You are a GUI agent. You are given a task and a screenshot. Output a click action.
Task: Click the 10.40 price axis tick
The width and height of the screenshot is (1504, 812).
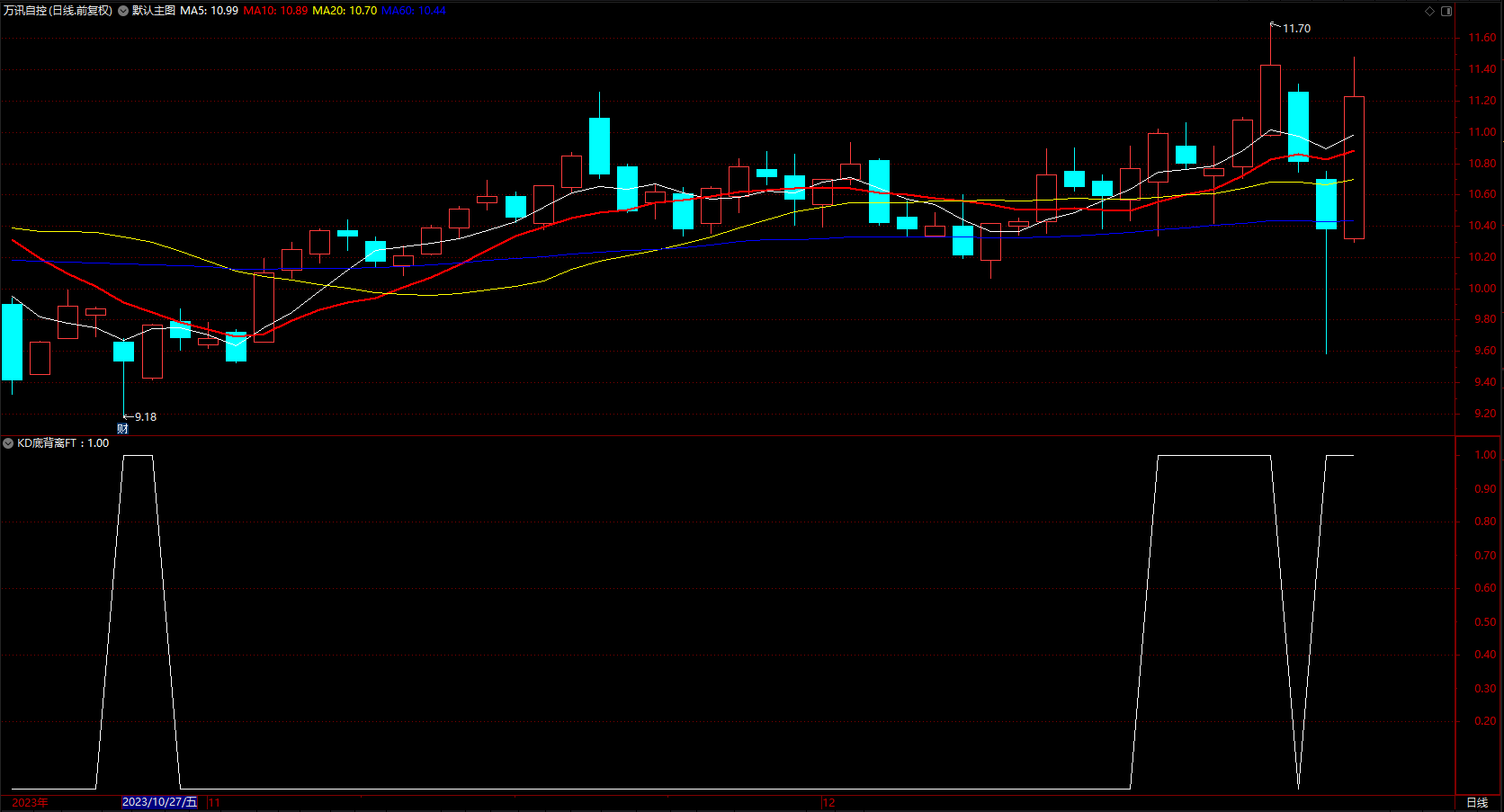click(x=1482, y=226)
